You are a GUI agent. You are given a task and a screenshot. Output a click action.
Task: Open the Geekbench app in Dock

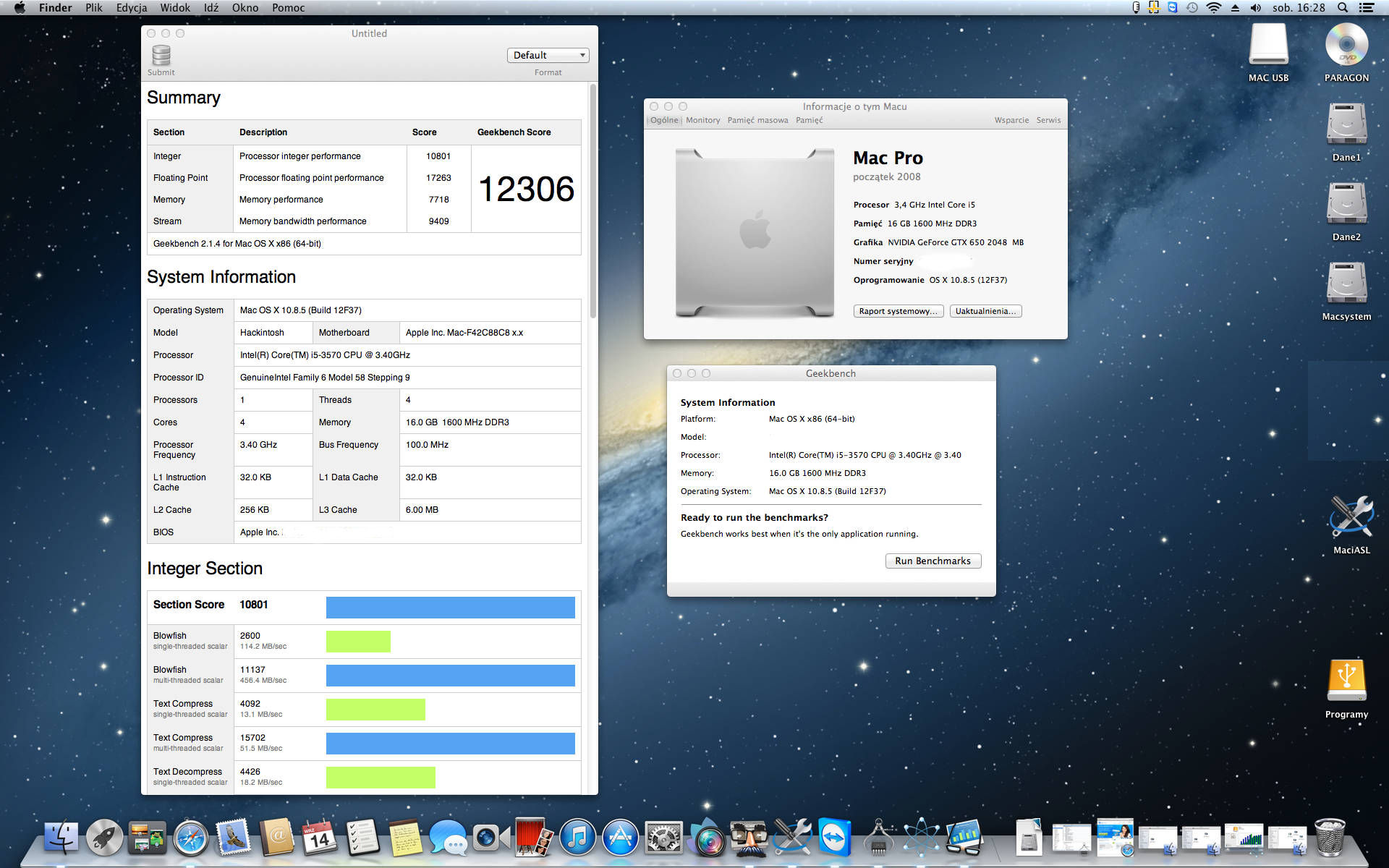point(964,838)
